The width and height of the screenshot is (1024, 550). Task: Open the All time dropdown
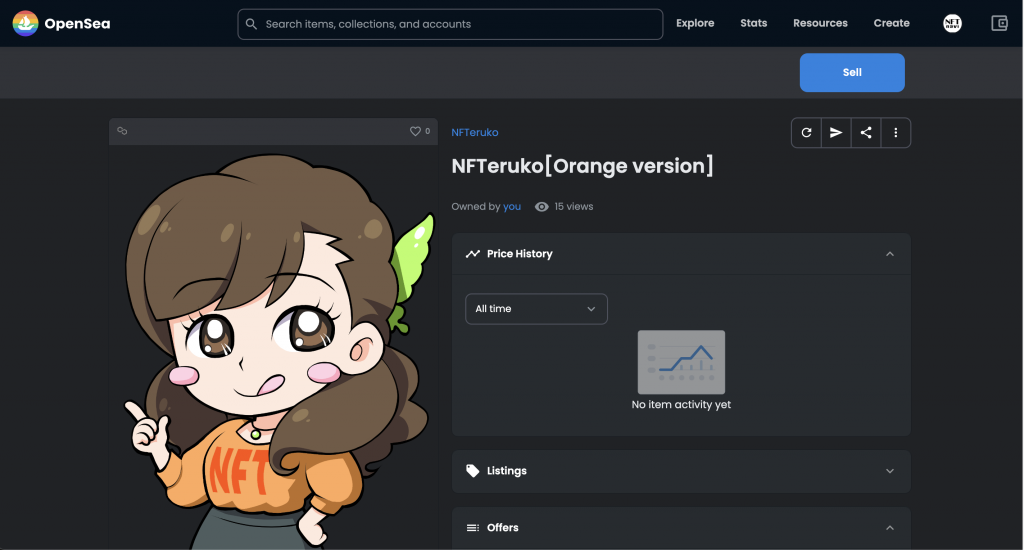click(536, 309)
